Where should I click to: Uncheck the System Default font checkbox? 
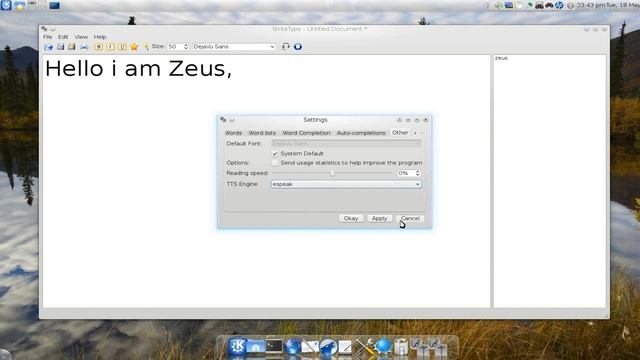coord(275,153)
